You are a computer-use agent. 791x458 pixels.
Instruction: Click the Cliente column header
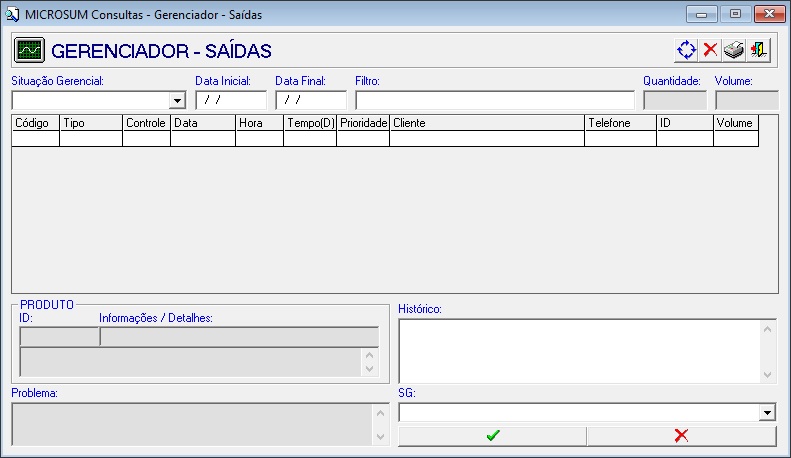tap(487, 123)
